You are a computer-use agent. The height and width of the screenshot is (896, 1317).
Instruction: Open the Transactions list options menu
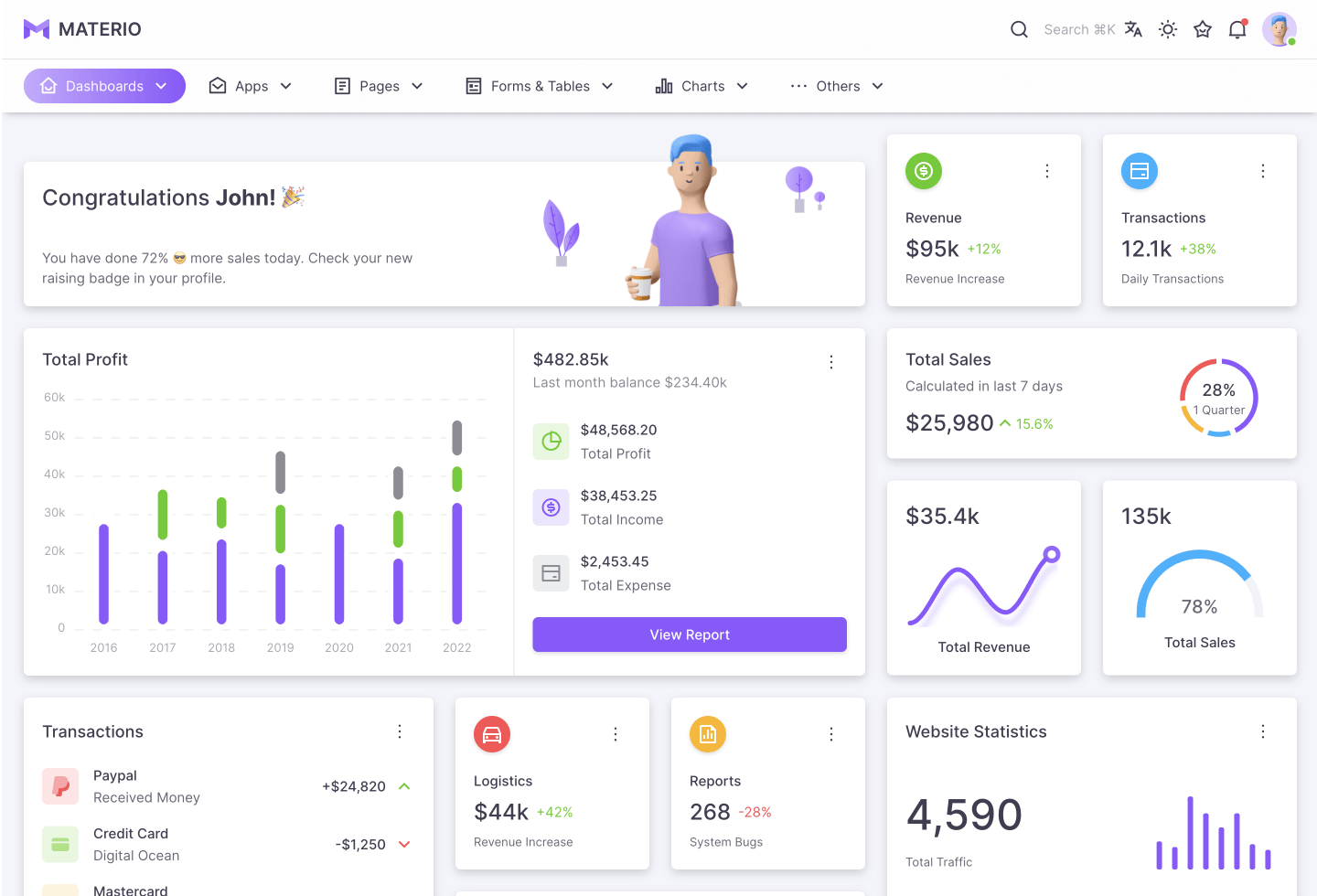[x=400, y=731]
